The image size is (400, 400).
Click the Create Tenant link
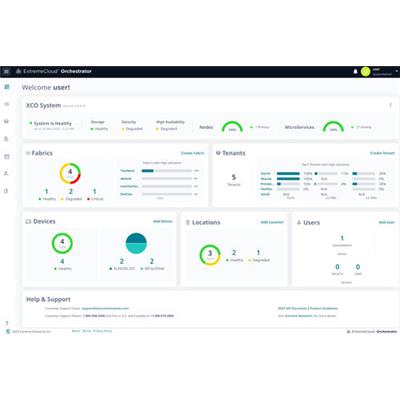coord(382,153)
